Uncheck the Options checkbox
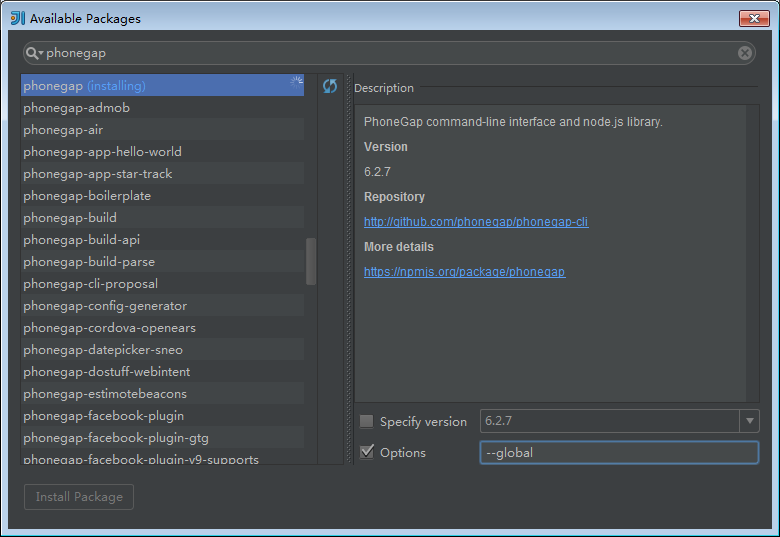Screen dimensions: 780x537 [367, 452]
